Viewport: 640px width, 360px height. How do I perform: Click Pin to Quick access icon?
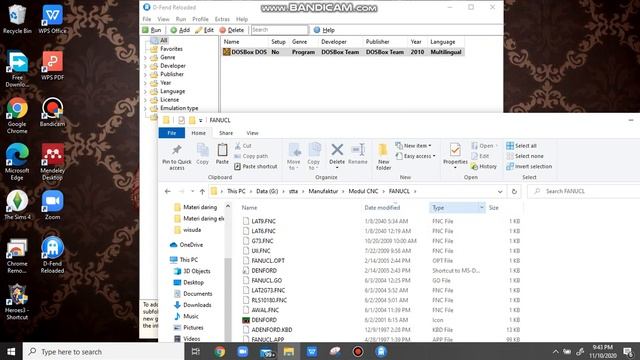click(x=177, y=150)
